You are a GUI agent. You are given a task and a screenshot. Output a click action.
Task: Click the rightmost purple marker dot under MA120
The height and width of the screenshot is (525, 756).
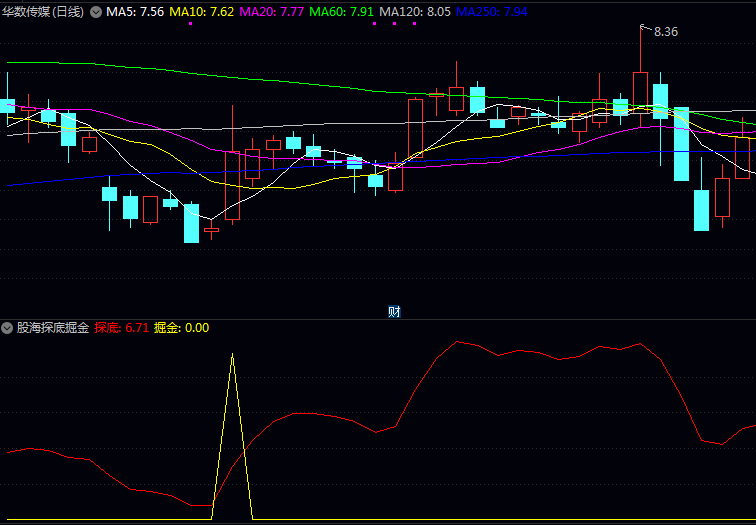pos(411,24)
